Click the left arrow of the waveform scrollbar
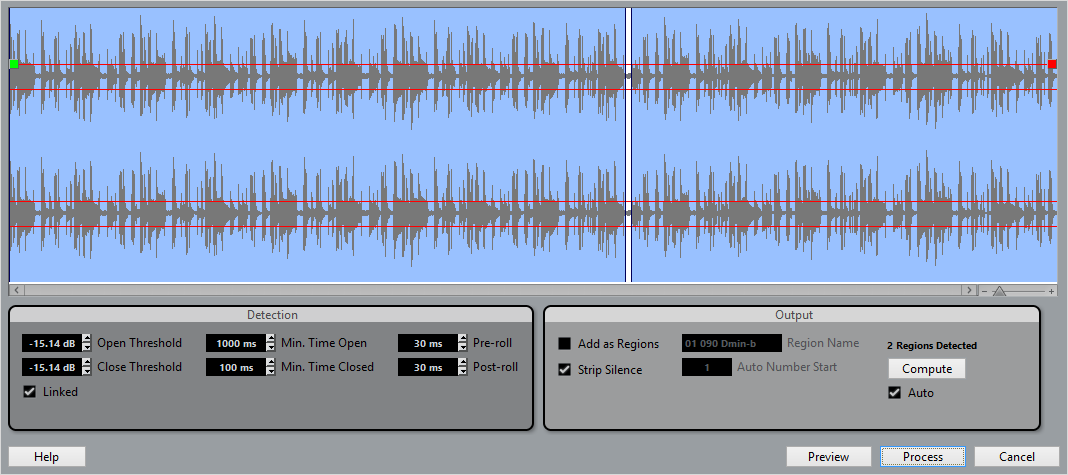The width and height of the screenshot is (1068, 475). coord(16,290)
